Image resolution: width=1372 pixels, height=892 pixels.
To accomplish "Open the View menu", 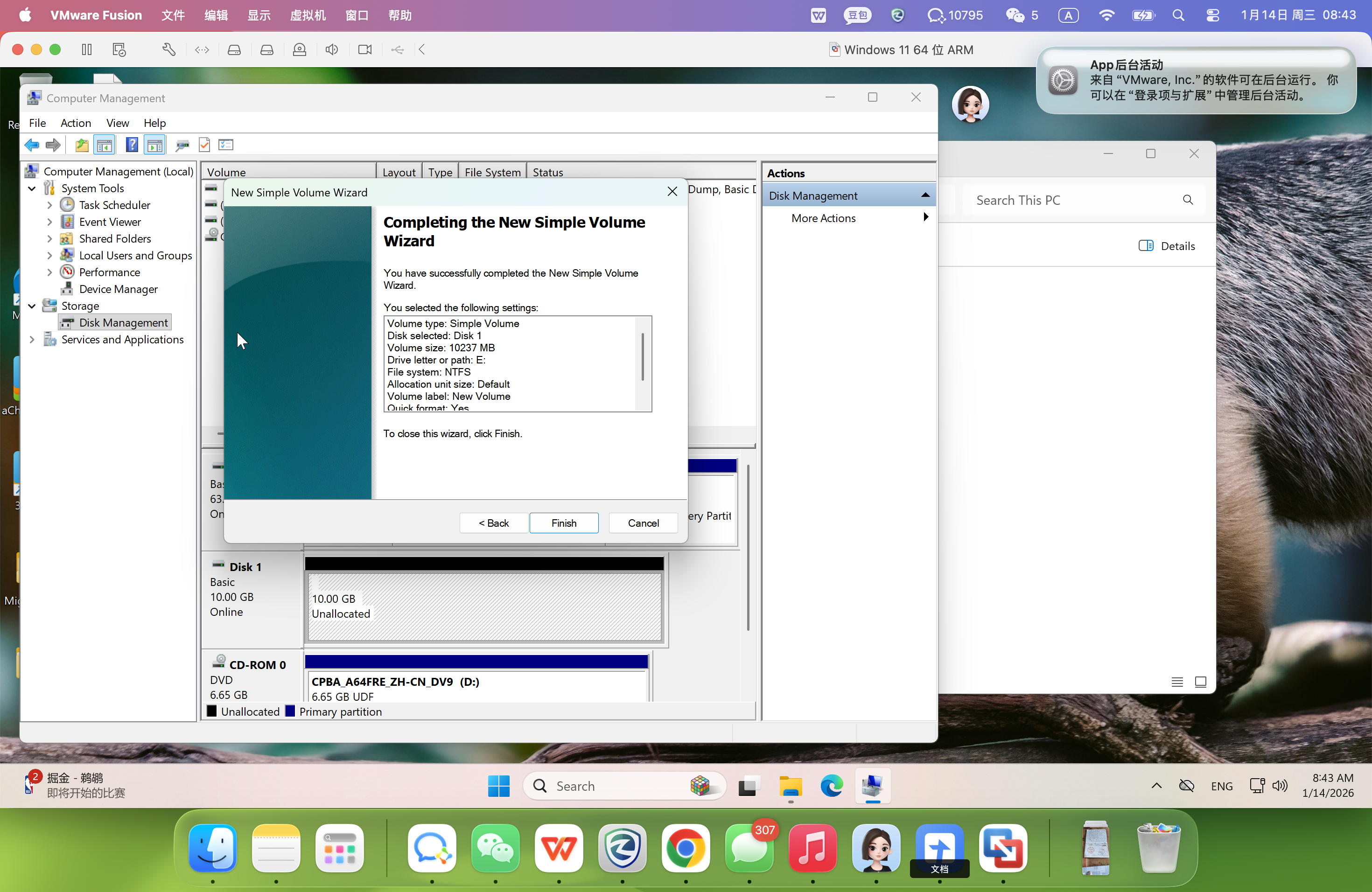I will [x=117, y=123].
